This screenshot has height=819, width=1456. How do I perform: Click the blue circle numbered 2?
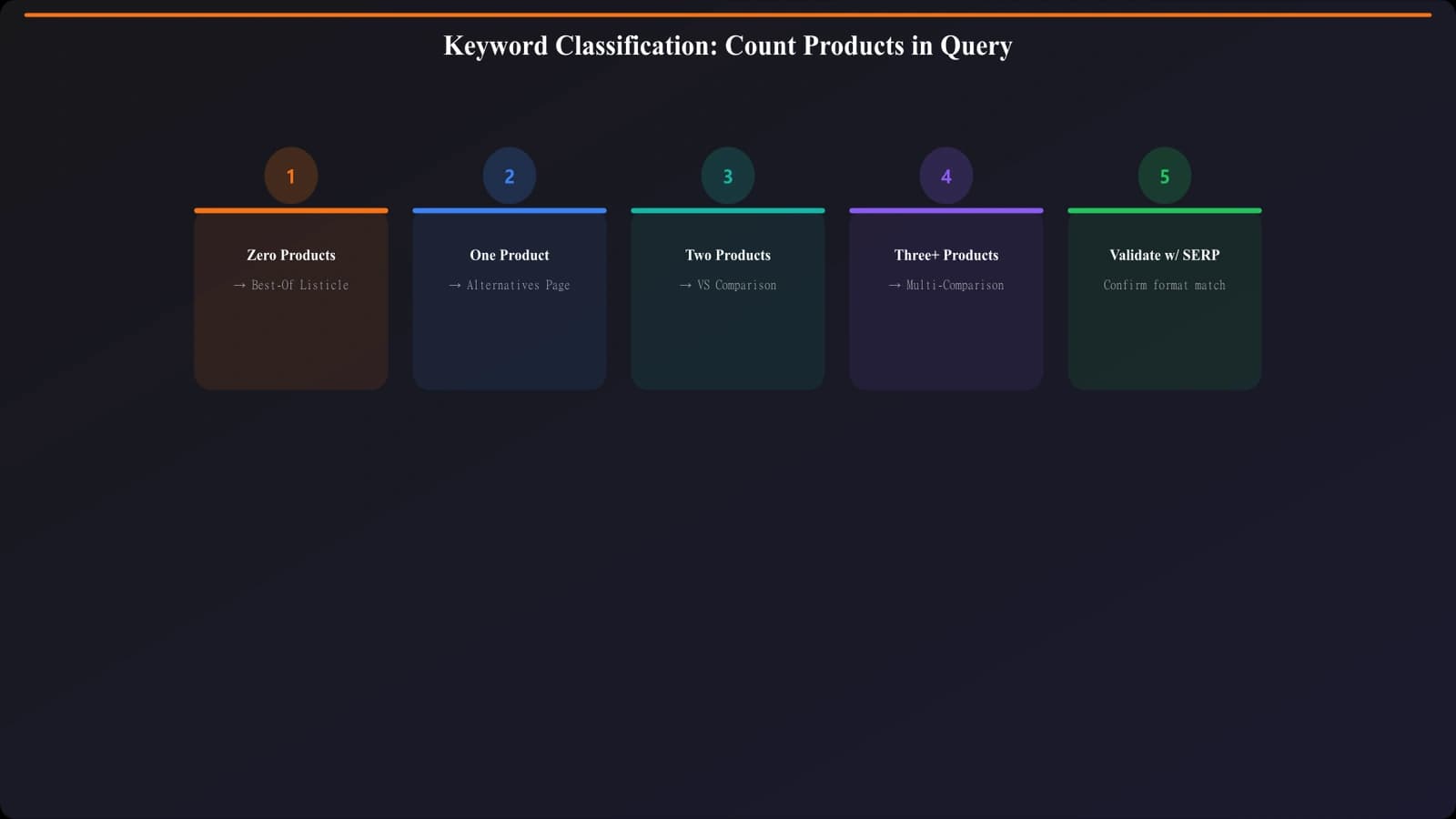(509, 175)
